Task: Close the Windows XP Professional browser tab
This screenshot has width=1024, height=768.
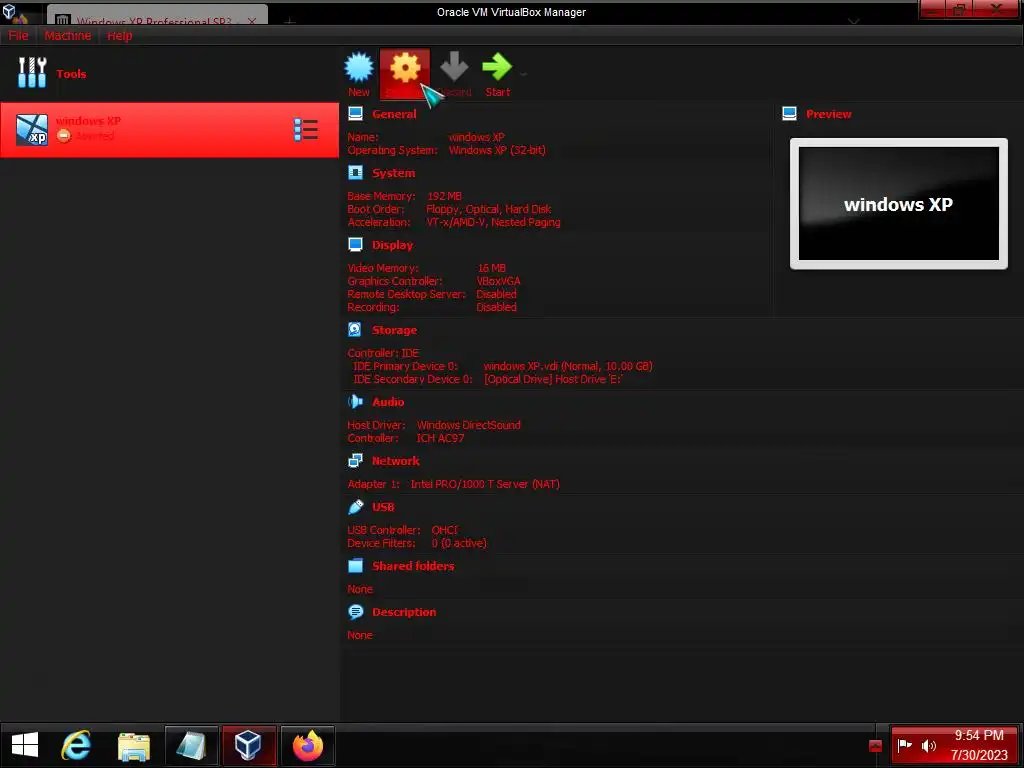Action: 251,21
